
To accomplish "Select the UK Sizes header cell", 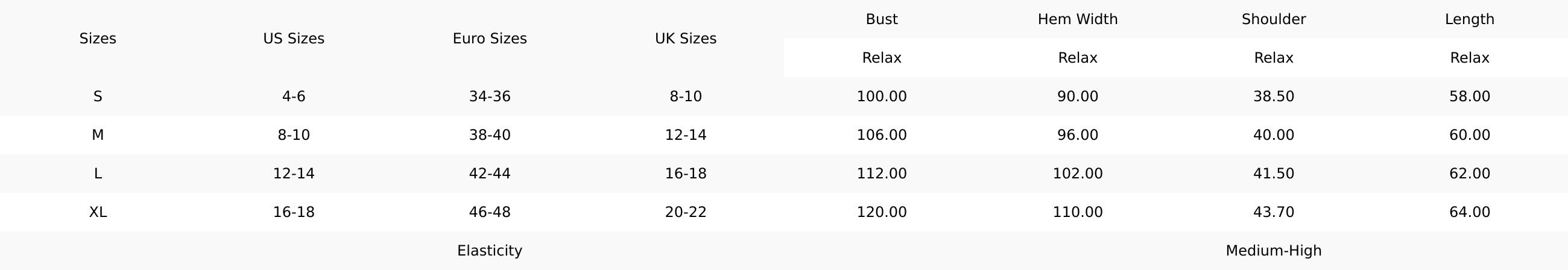I will click(x=685, y=39).
